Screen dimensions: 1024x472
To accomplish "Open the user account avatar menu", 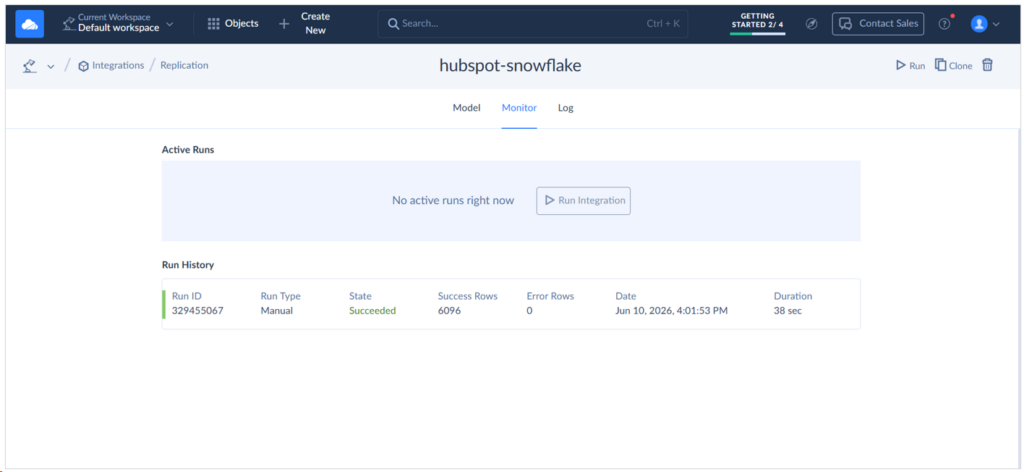I will pyautogui.click(x=978, y=24).
